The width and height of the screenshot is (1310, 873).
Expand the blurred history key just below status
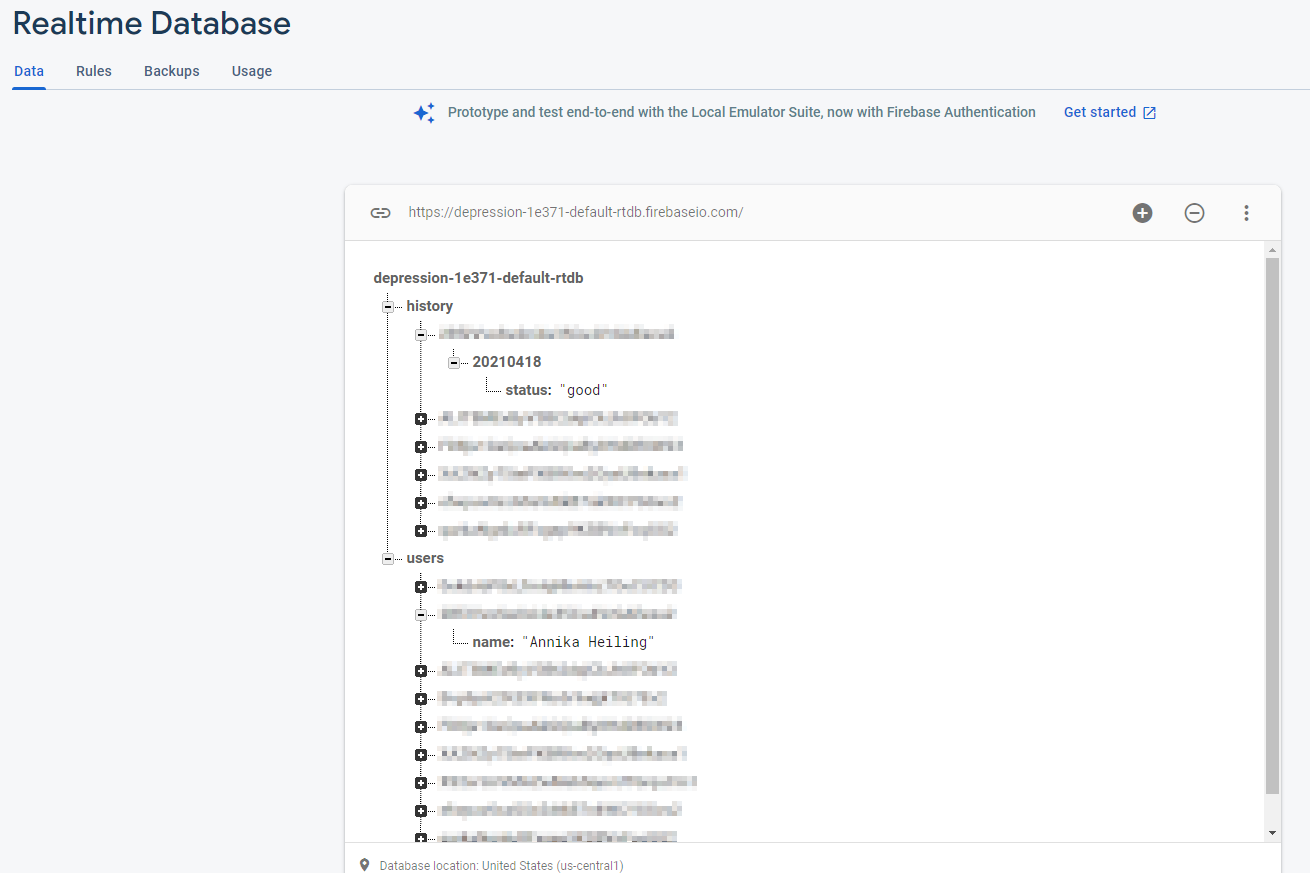[420, 419]
